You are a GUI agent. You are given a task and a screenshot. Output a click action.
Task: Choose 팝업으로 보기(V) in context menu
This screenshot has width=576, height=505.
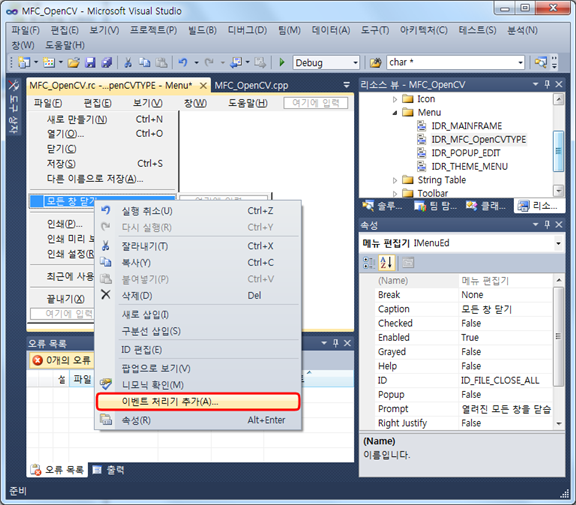coord(198,368)
